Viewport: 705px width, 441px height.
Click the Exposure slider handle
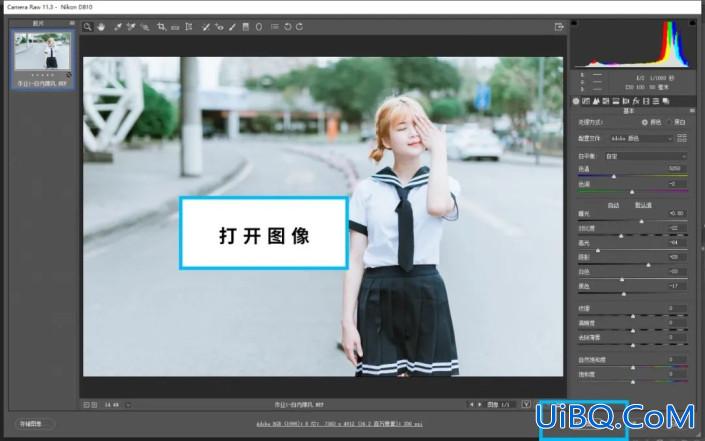click(x=642, y=222)
